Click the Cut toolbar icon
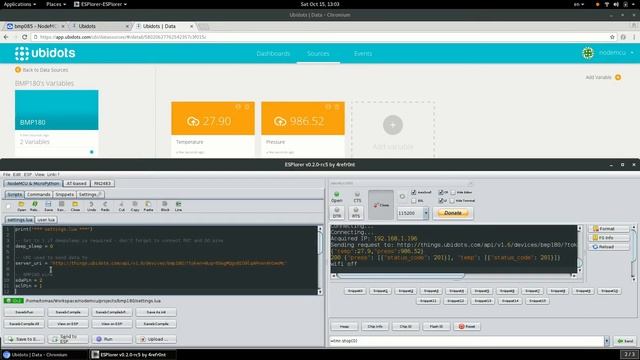Screen dimensions: 640x360 (x=122, y=206)
